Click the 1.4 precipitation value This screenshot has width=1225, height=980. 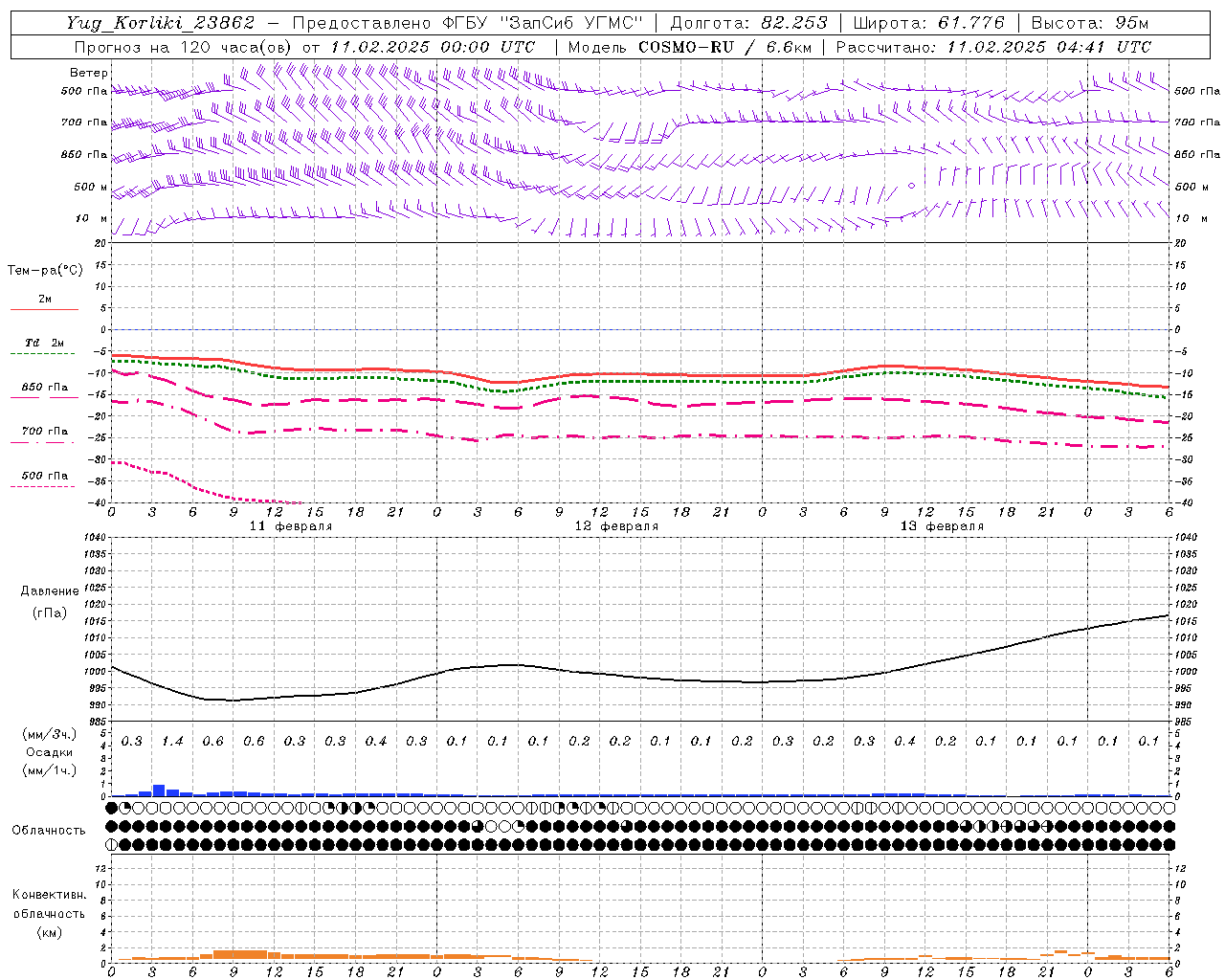(172, 741)
